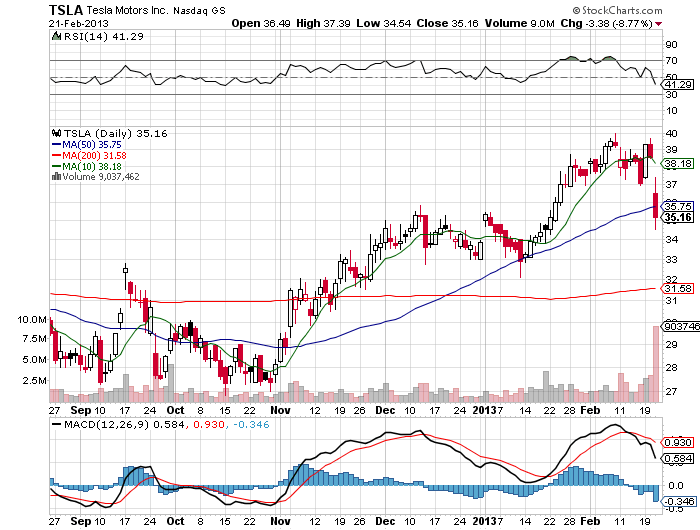Click the High 37.39 header value
700x530 pixels.
tap(323, 23)
